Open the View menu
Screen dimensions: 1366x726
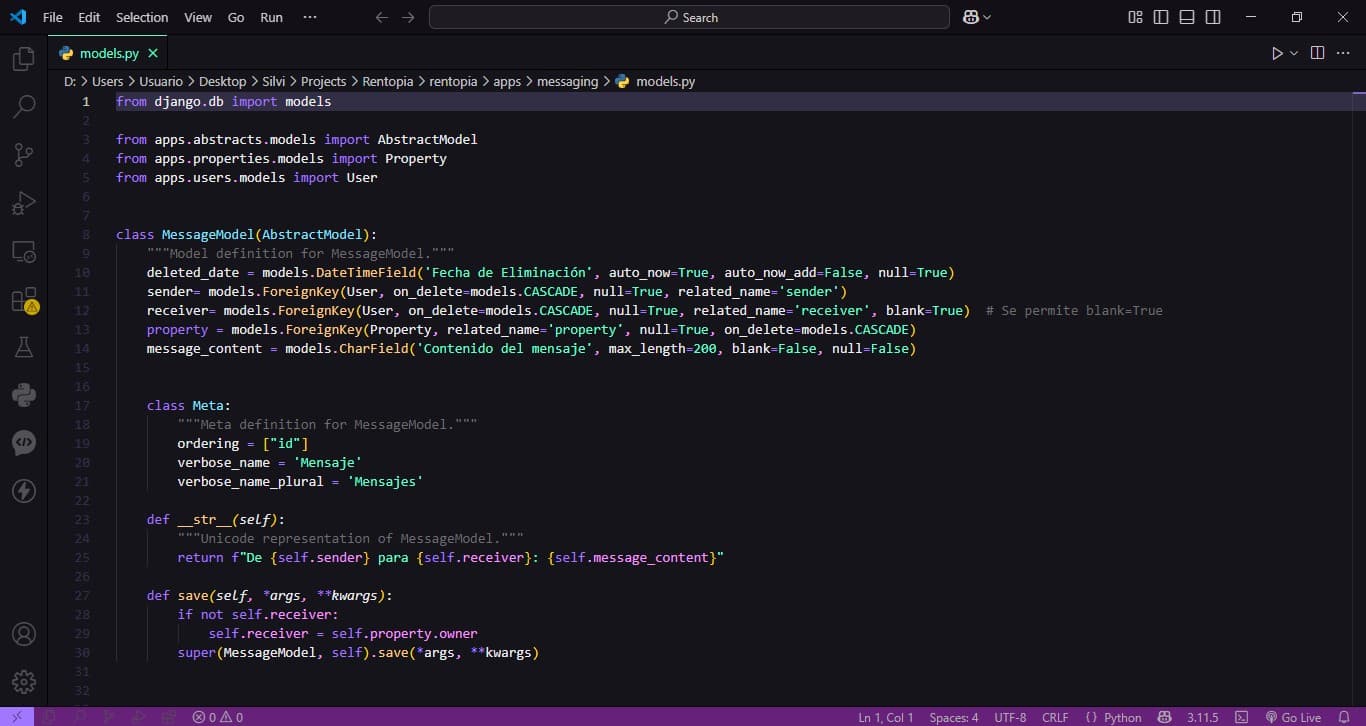pos(198,17)
